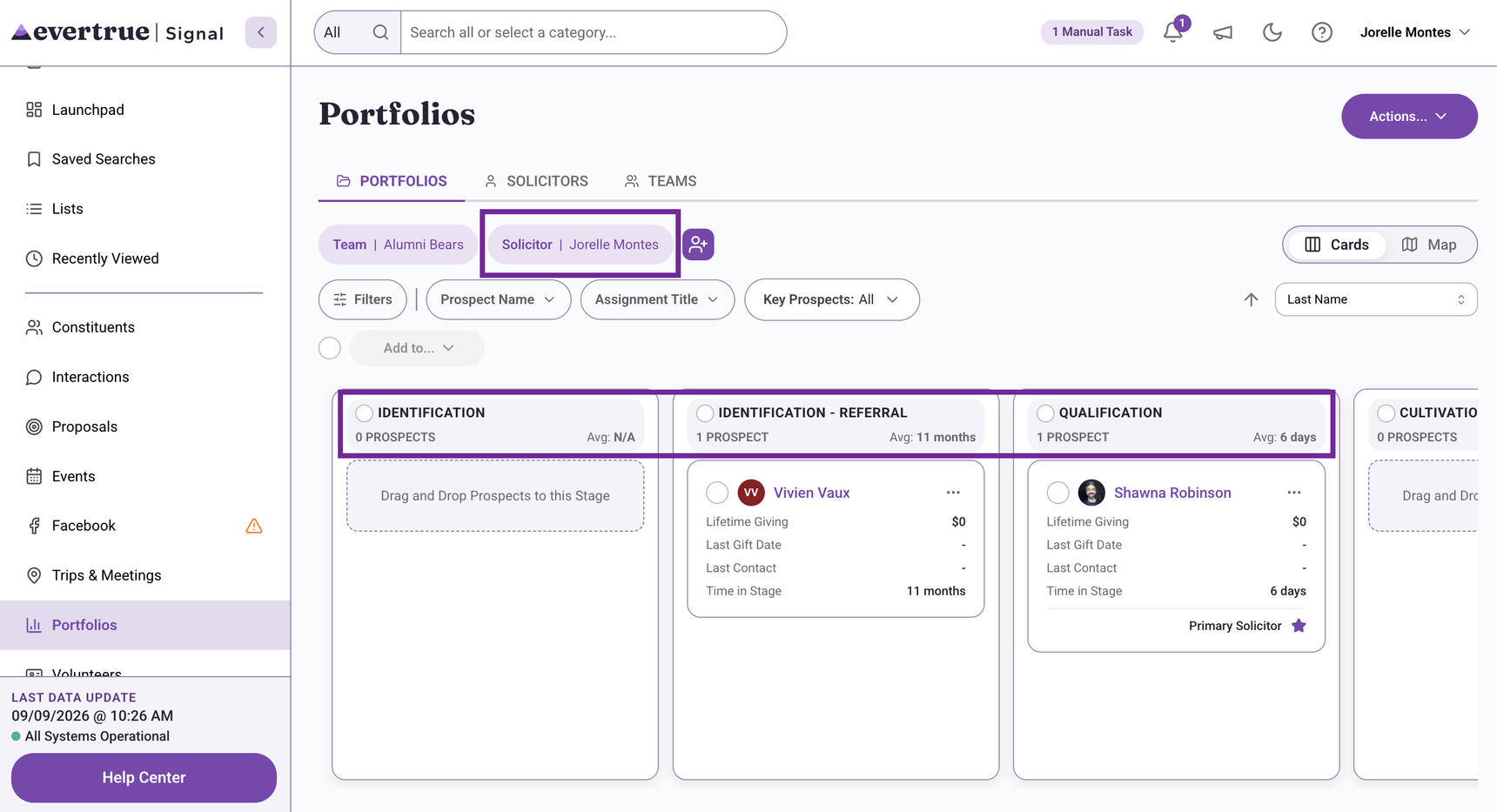
Task: Switch to the Teams tab
Action: click(661, 181)
